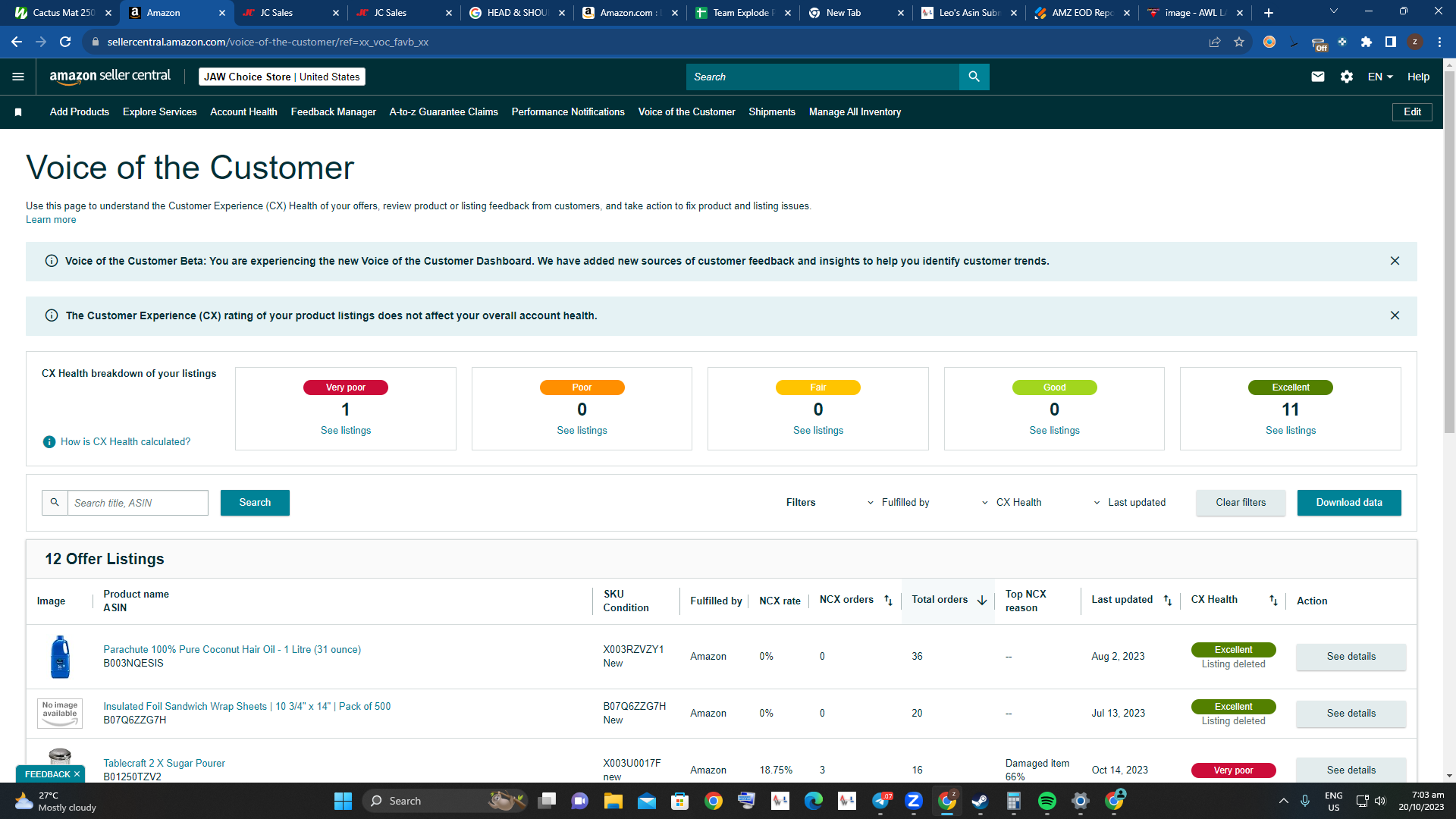Expand the CX Health filter dropdown
This screenshot has width=1456, height=819.
tap(1012, 503)
